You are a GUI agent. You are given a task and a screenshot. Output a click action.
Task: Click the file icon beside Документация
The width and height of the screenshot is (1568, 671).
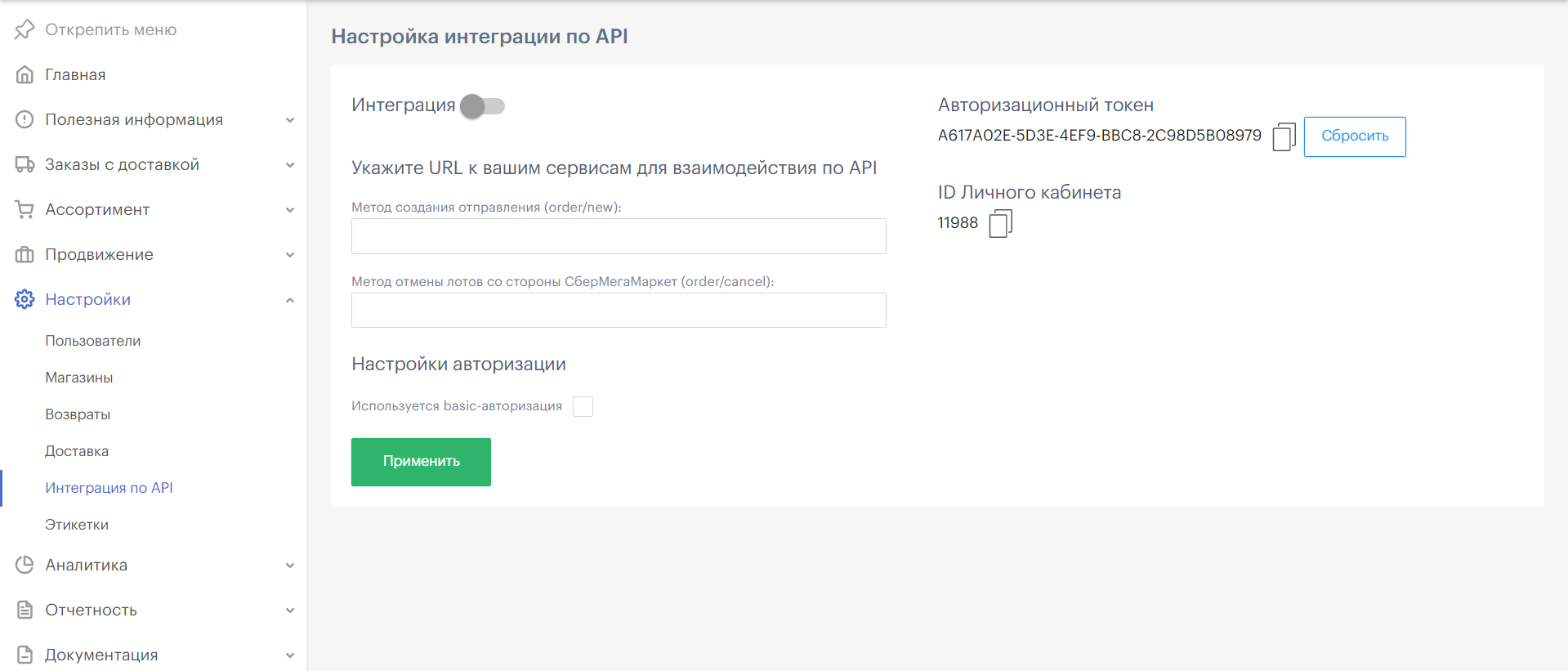[x=25, y=655]
